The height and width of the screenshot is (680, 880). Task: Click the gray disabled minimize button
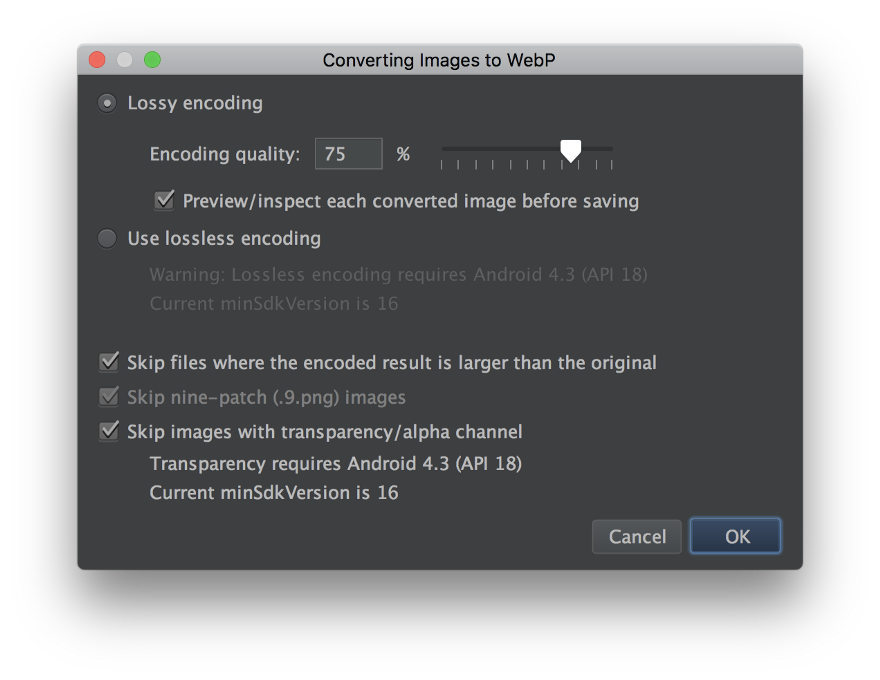point(125,59)
